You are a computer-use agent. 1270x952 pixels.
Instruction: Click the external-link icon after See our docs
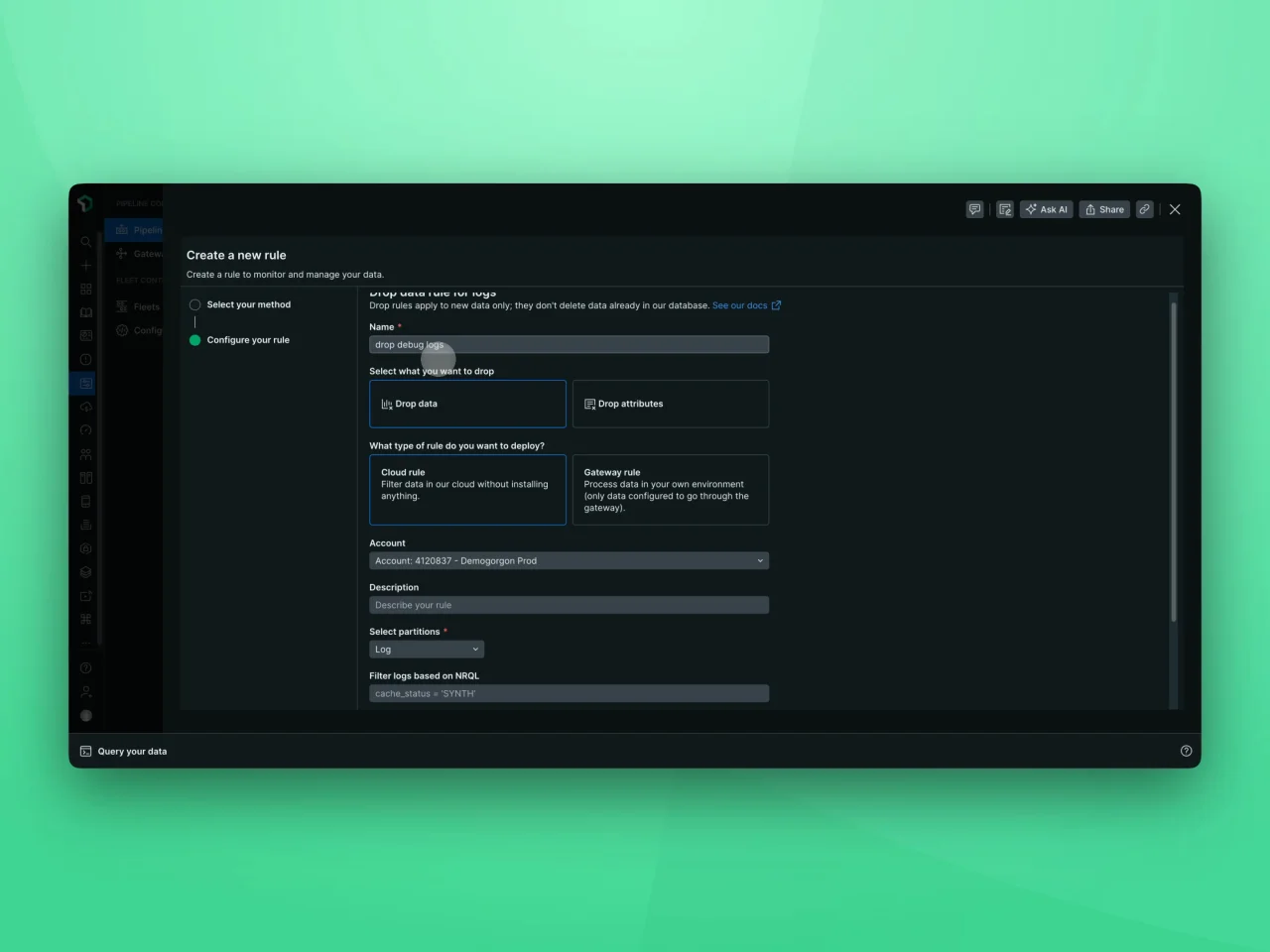(776, 305)
